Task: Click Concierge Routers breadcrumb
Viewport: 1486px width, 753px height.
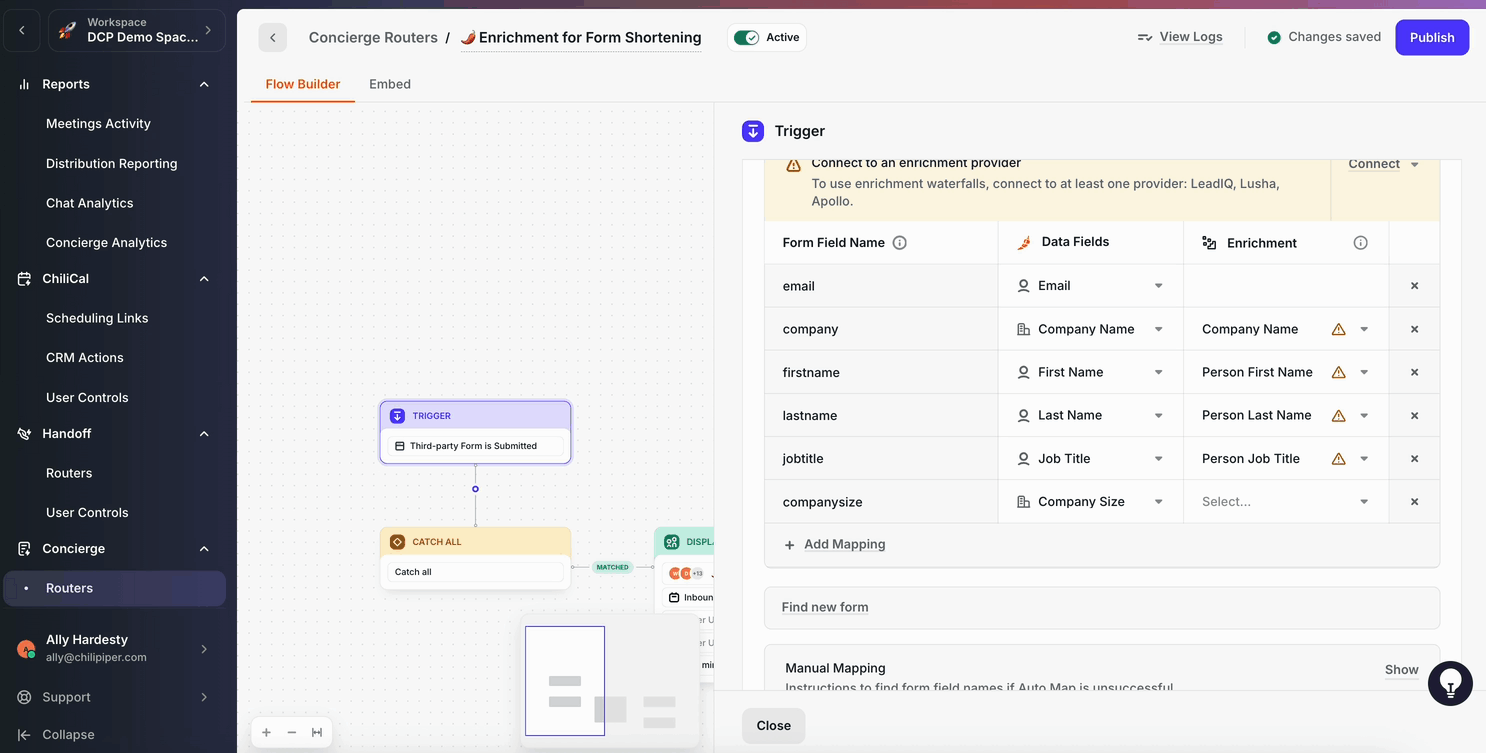Action: click(373, 37)
